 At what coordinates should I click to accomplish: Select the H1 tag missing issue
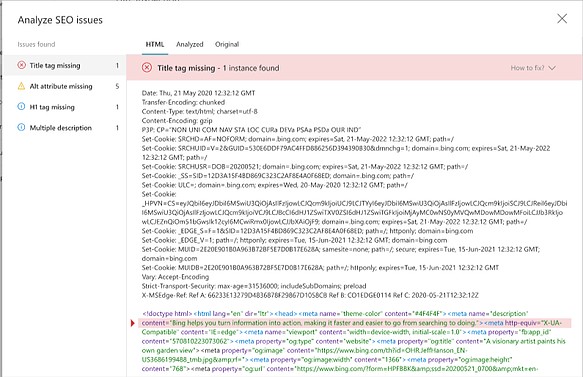[65, 107]
